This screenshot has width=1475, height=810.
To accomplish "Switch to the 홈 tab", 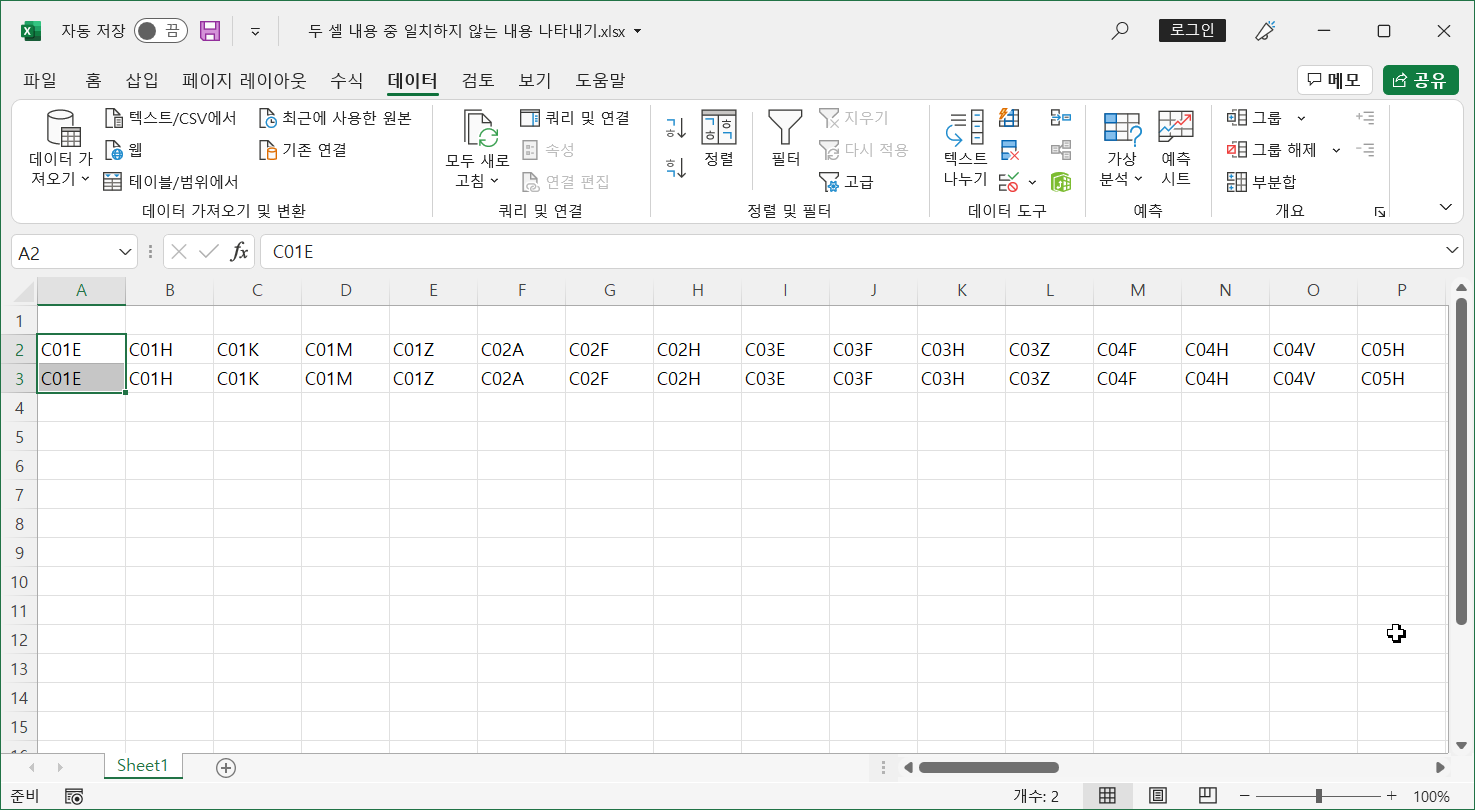I will coord(93,81).
